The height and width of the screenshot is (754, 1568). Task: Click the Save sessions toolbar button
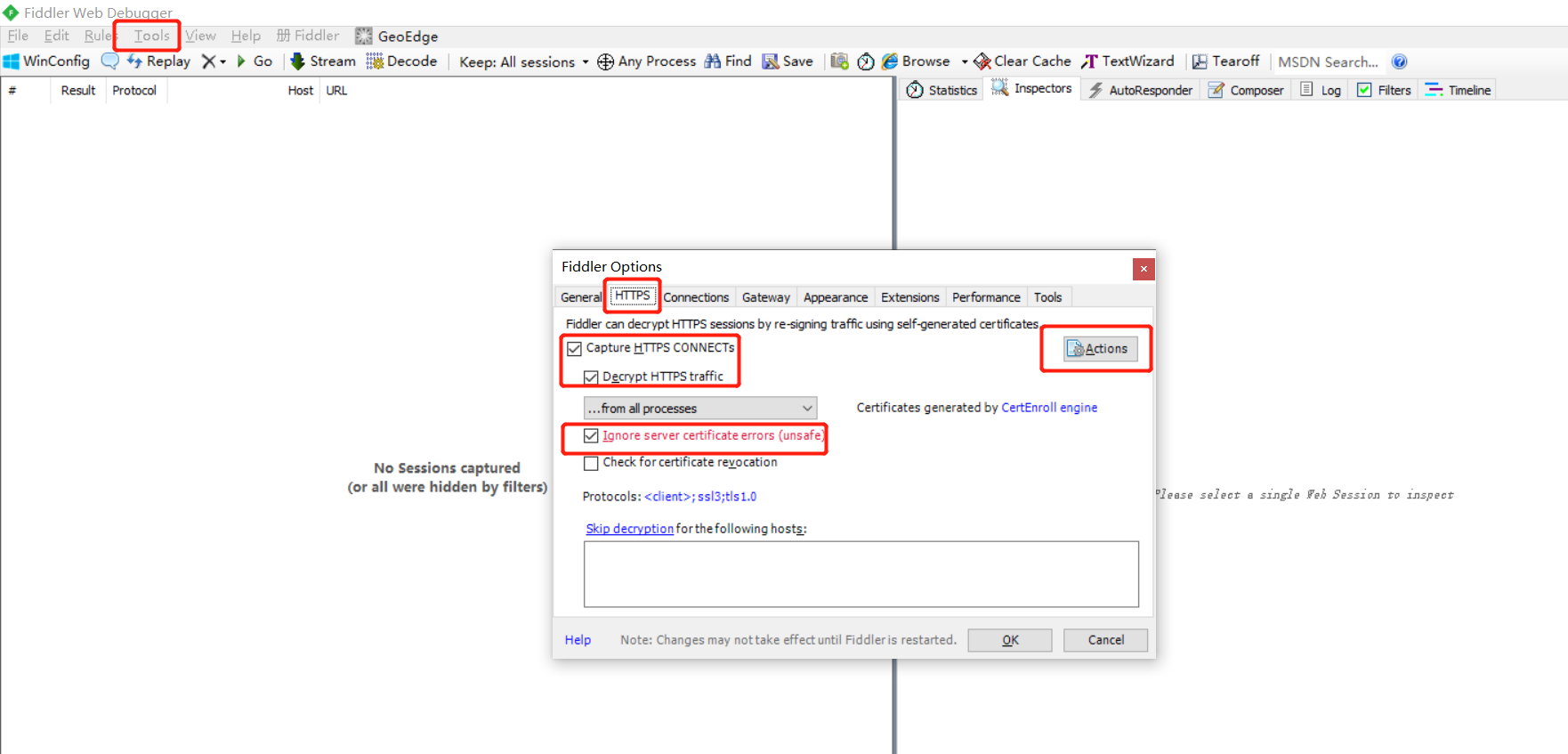coord(788,61)
